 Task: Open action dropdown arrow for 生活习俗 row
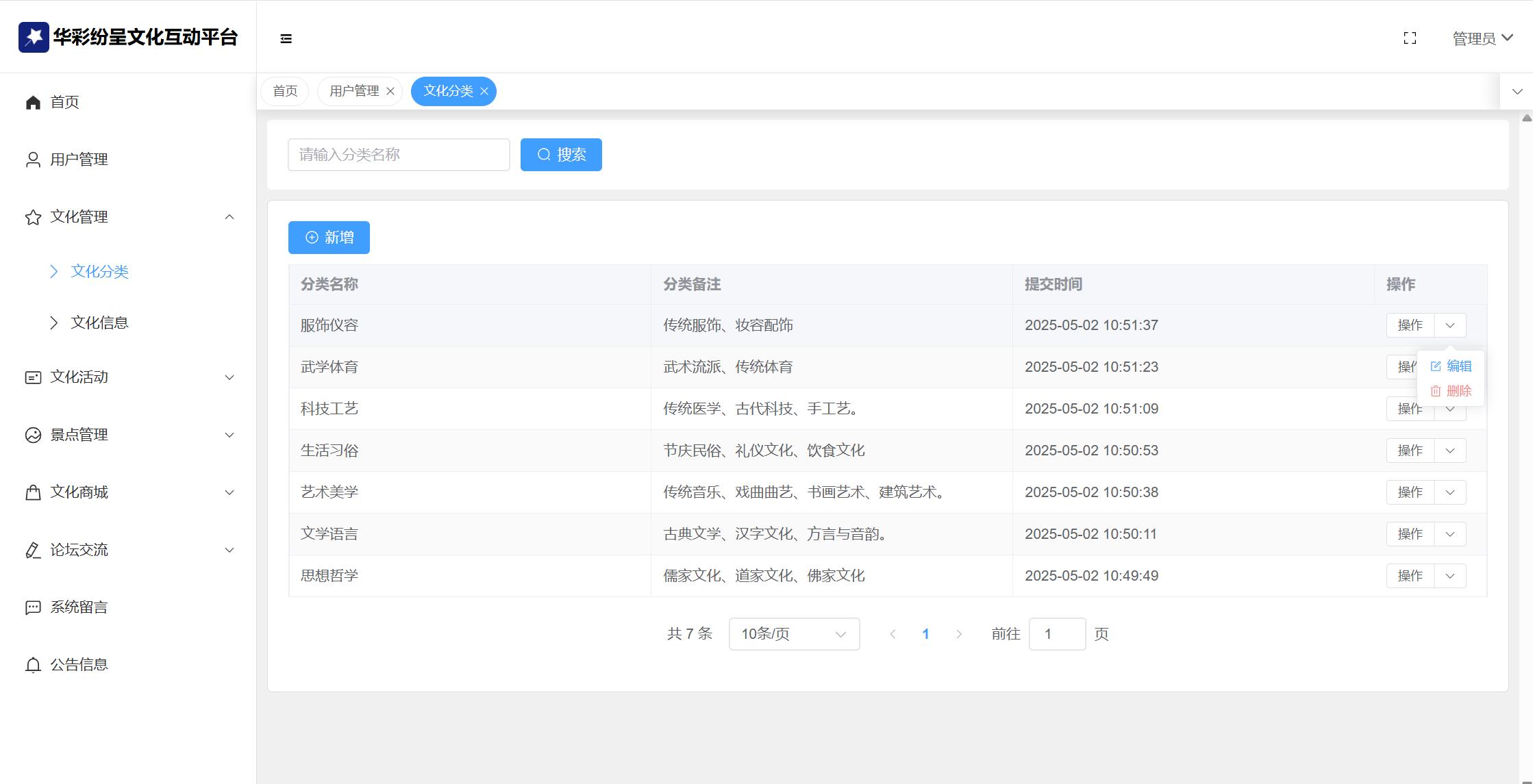pyautogui.click(x=1450, y=451)
